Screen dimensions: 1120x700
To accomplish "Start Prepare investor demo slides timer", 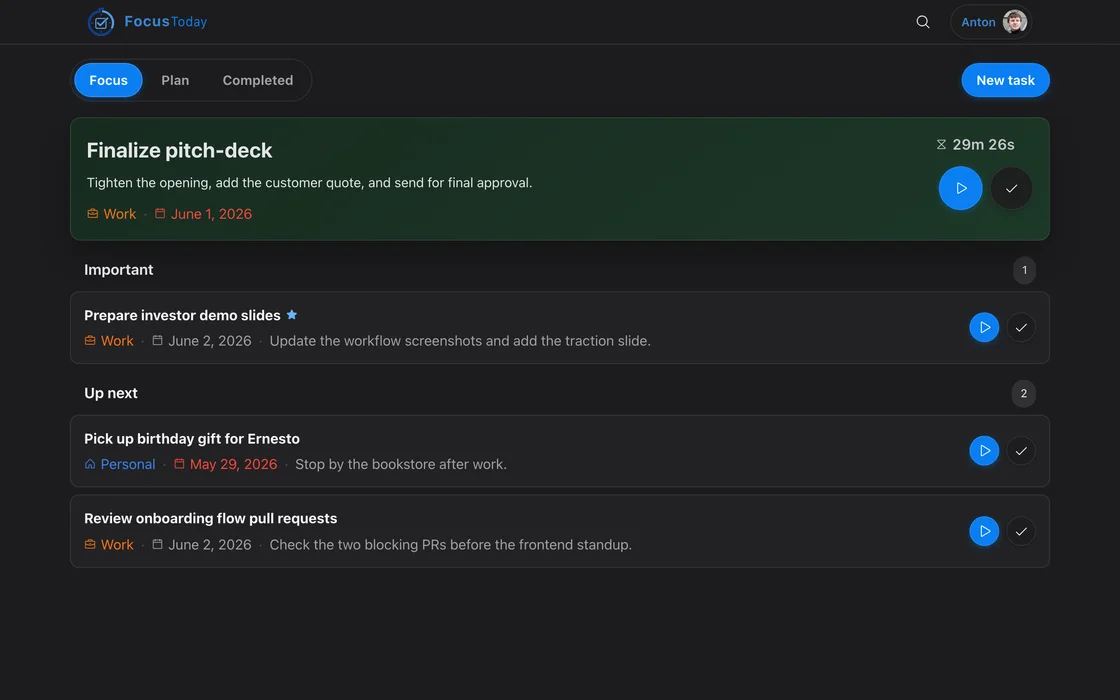I will [x=984, y=327].
